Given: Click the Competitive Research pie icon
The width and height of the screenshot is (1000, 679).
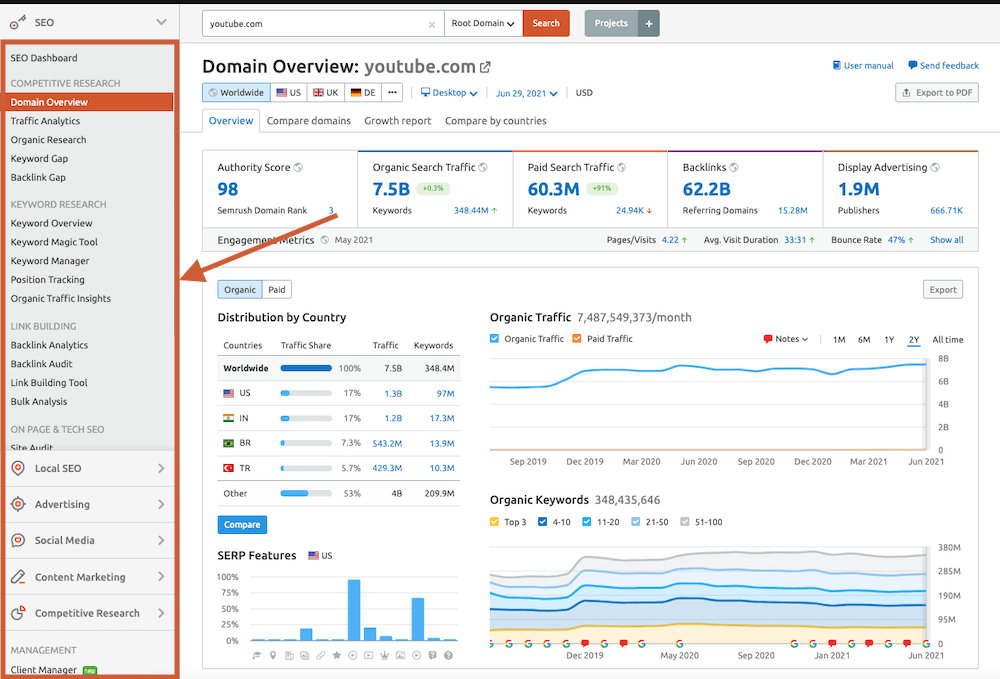Looking at the screenshot, I should pyautogui.click(x=18, y=613).
